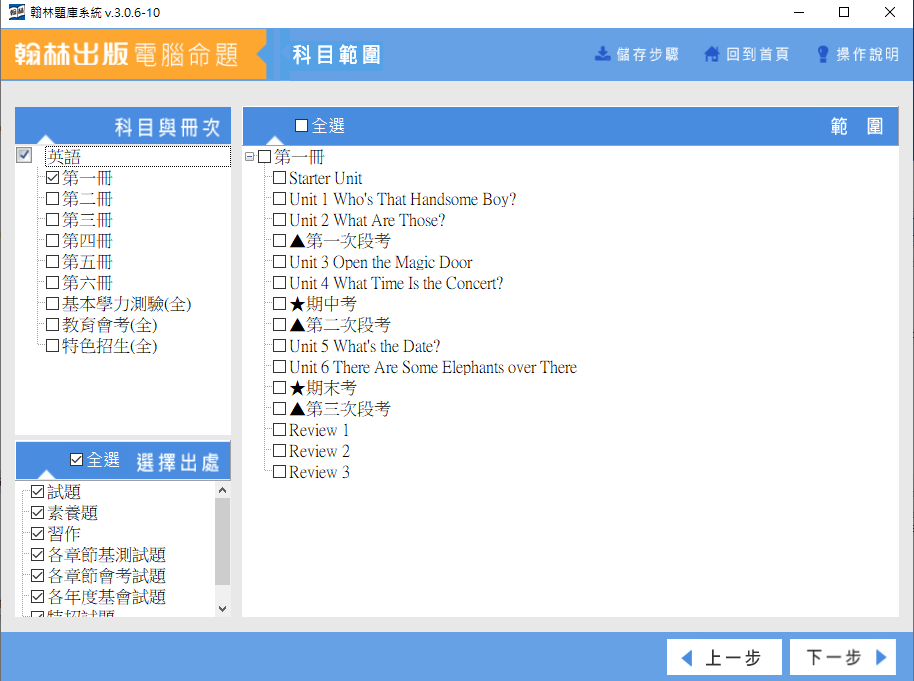Check the 第六冊 checkbox
914x681 pixels.
52,282
